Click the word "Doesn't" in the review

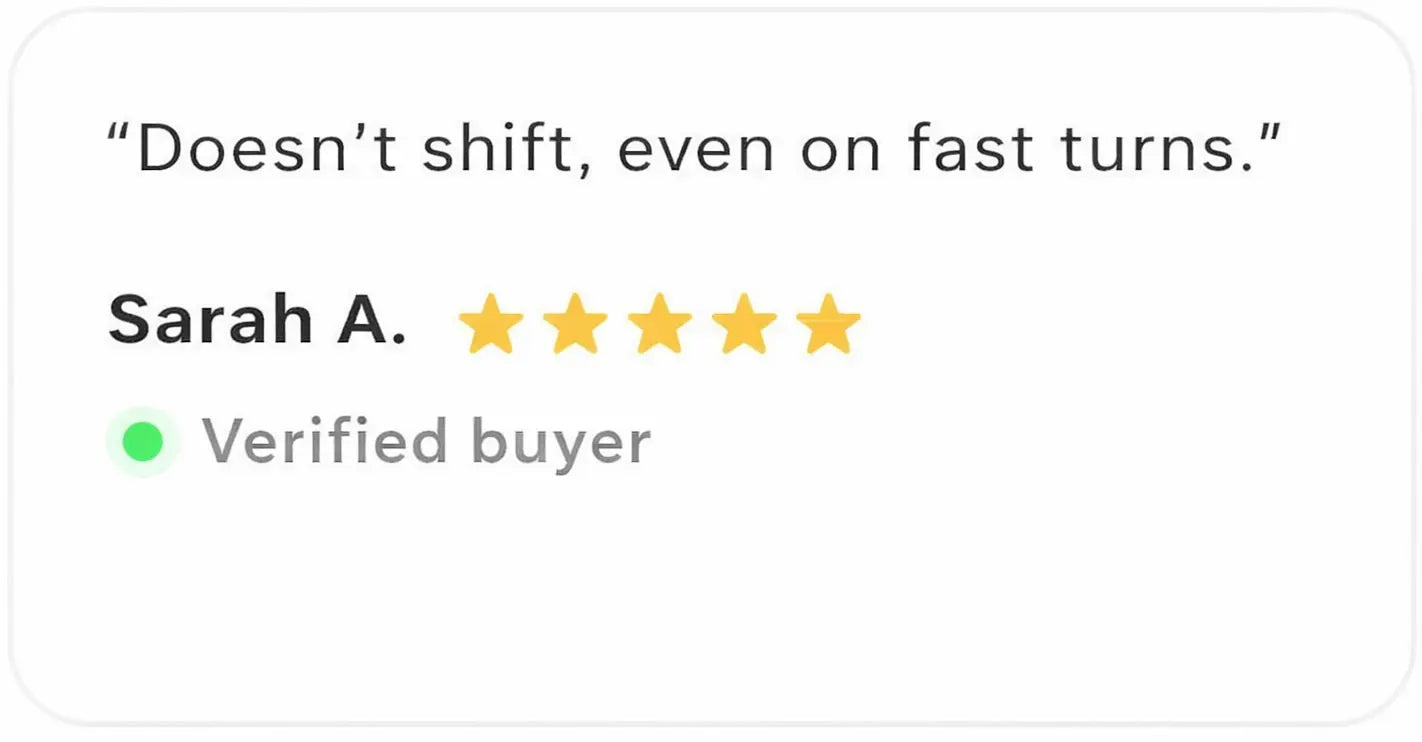click(267, 151)
